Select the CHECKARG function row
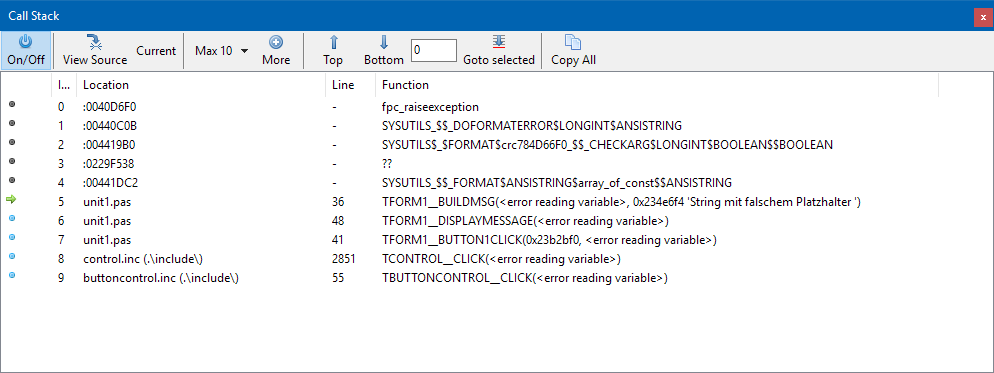This screenshot has width=994, height=373. [x=497, y=145]
